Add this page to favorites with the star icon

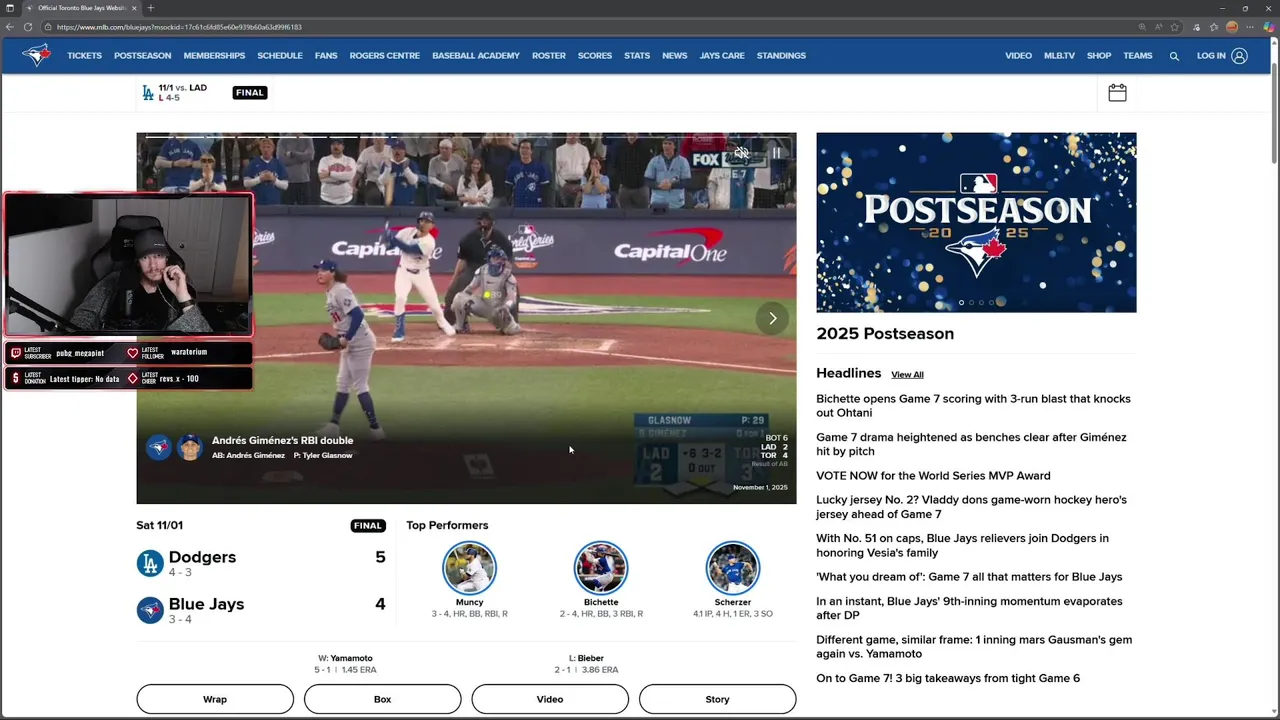(1175, 27)
